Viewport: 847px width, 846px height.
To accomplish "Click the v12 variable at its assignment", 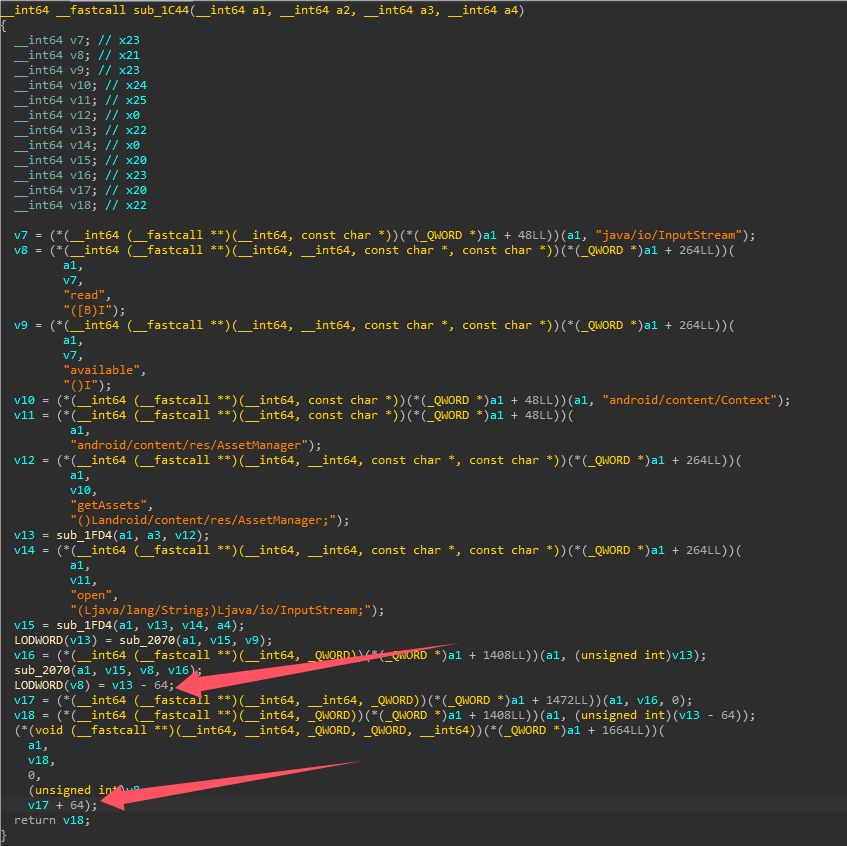I will click(24, 461).
